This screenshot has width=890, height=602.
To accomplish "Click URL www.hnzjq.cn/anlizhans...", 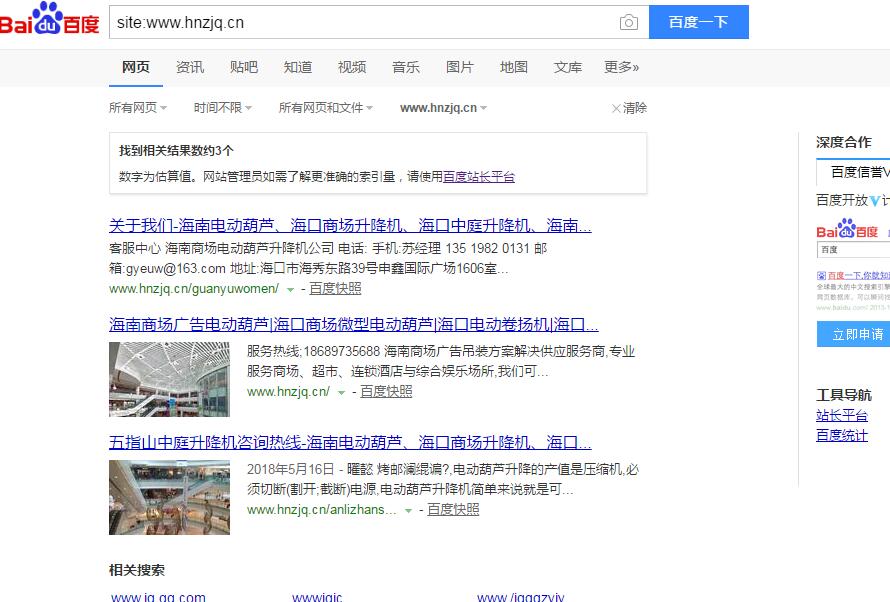I will (322, 510).
